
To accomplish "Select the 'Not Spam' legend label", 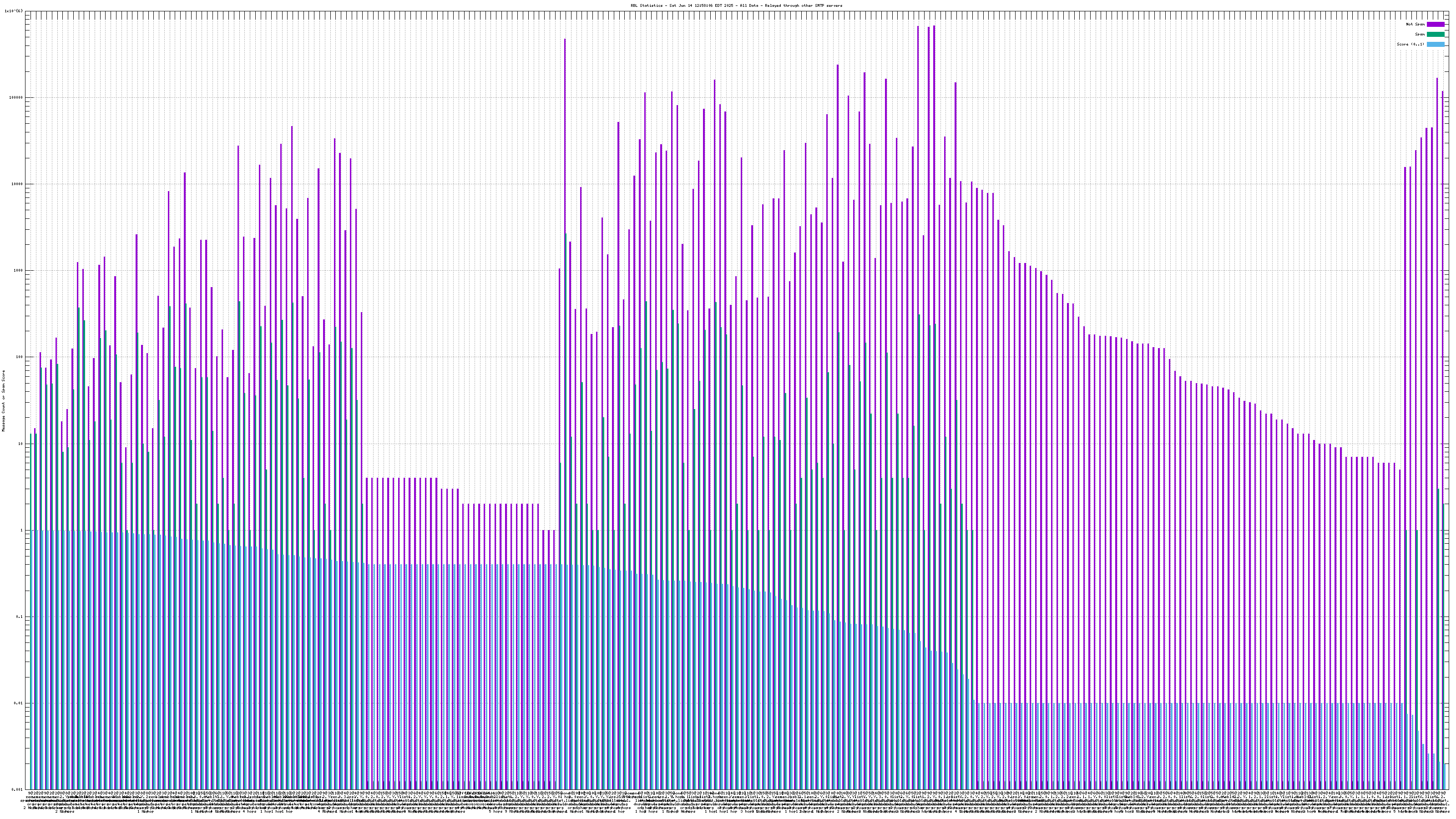I will click(1416, 24).
